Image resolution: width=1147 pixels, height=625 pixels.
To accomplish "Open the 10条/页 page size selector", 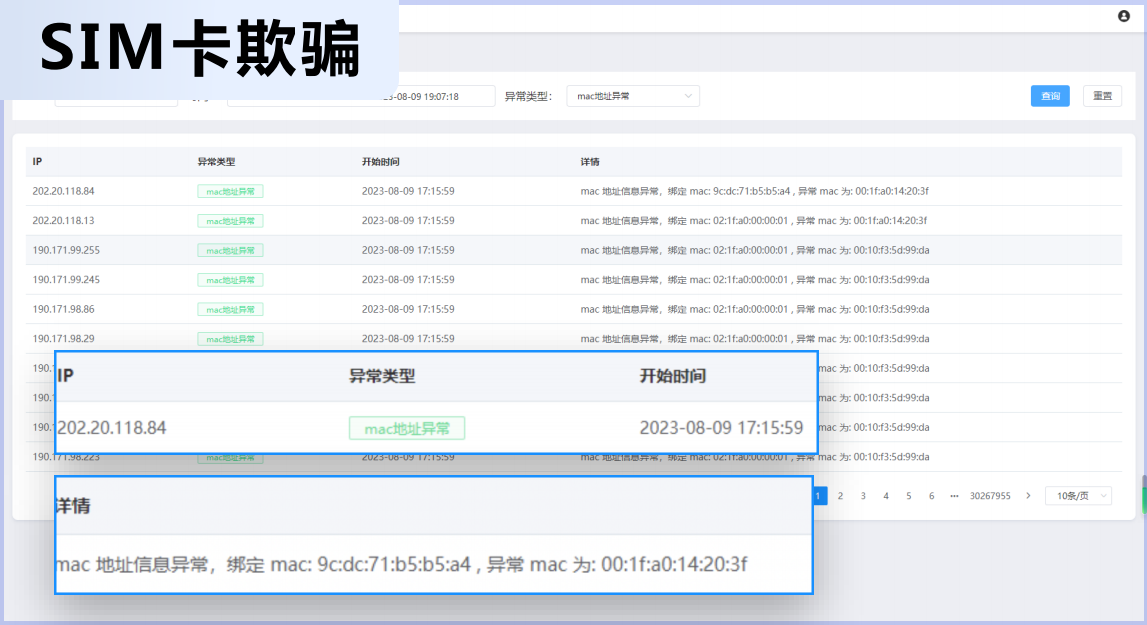I will click(1077, 496).
